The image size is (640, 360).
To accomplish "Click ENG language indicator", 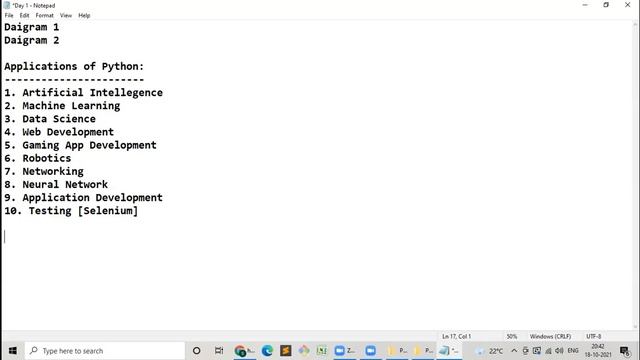I will point(573,351).
